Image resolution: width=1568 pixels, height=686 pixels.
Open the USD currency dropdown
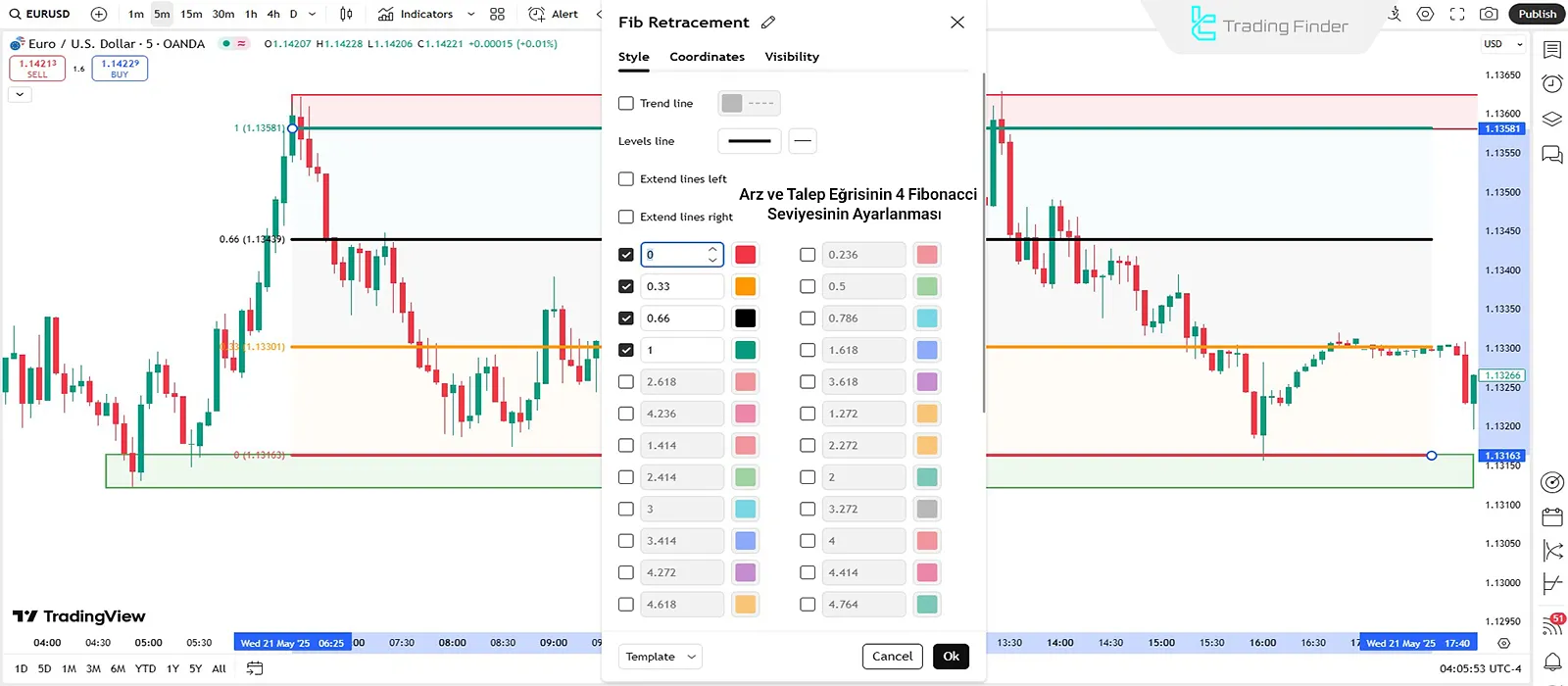[1502, 44]
